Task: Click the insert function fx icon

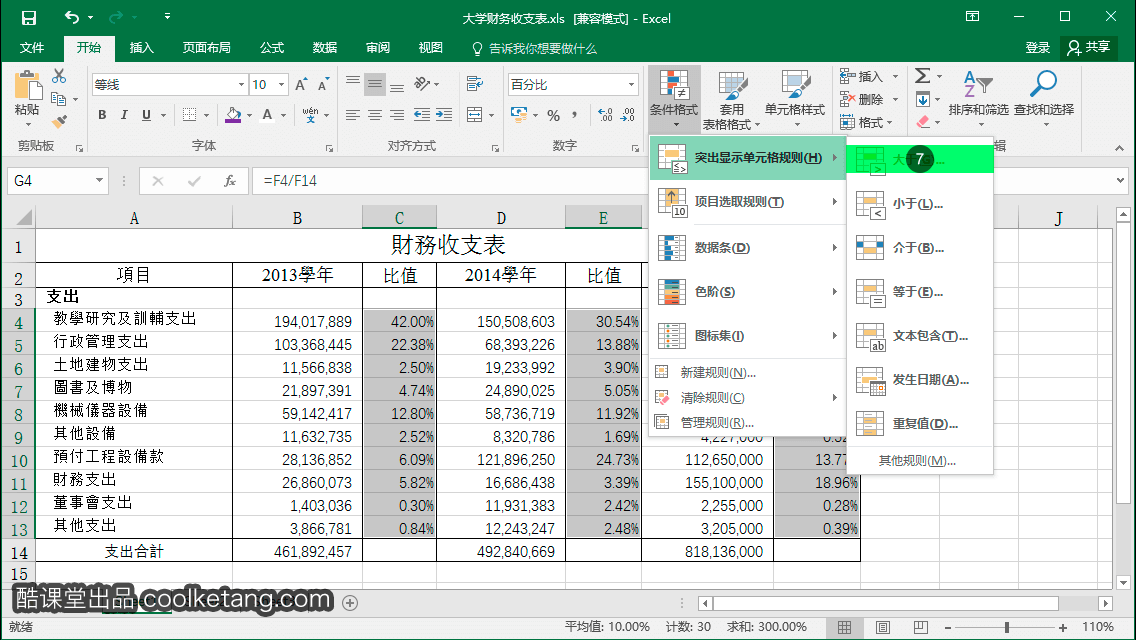Action: pyautogui.click(x=230, y=180)
